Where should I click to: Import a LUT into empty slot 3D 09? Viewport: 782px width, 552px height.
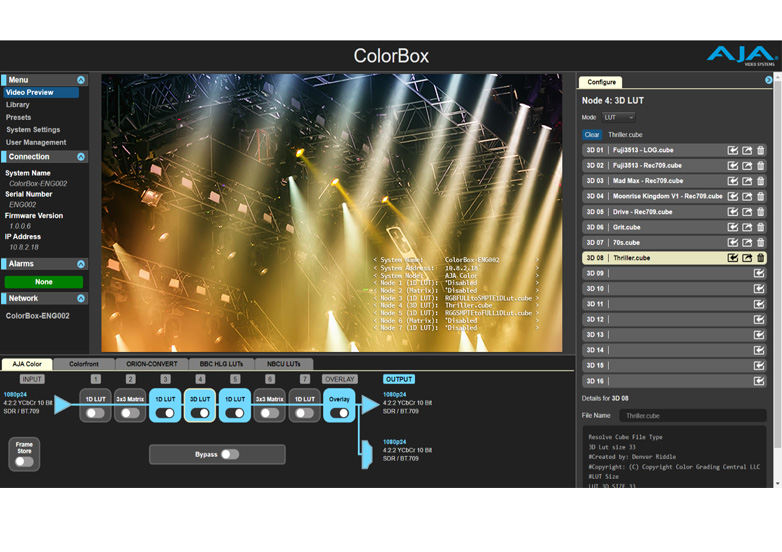pos(759,273)
